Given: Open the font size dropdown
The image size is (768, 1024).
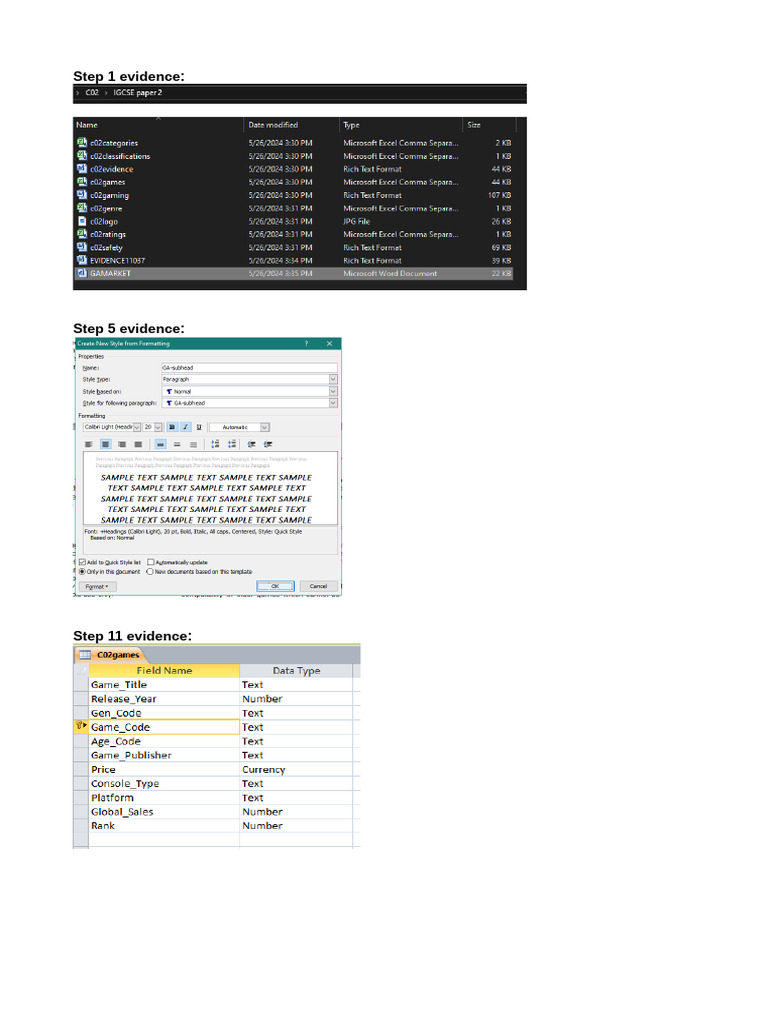Looking at the screenshot, I should pos(158,427).
